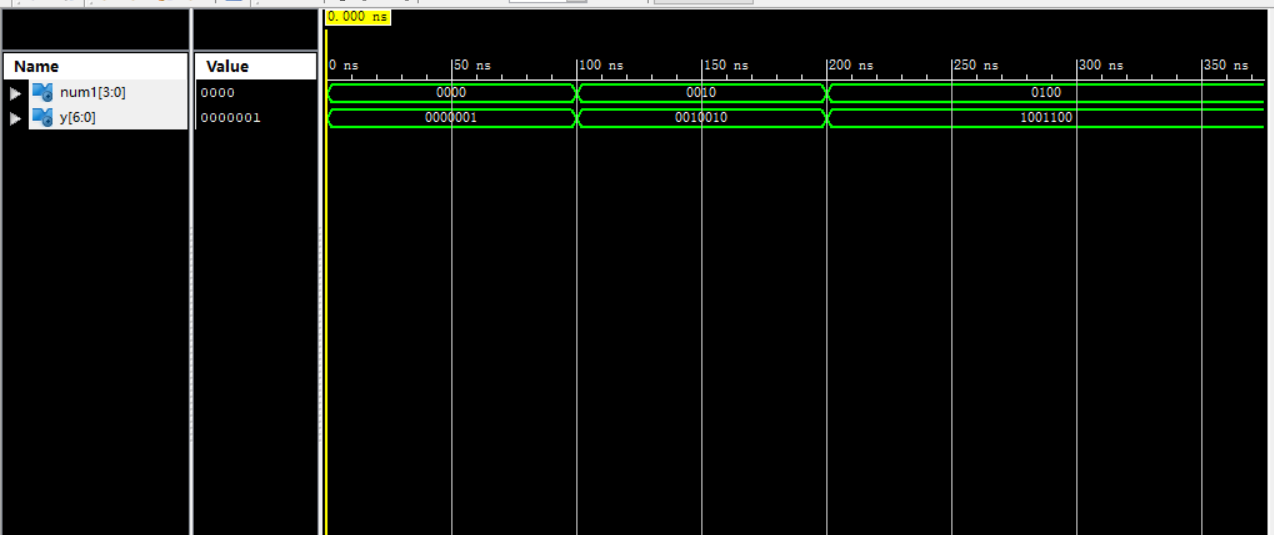Screen dimensions: 1274x535
Task: Click the 150 ns ruler tick
Action: tap(726, 66)
